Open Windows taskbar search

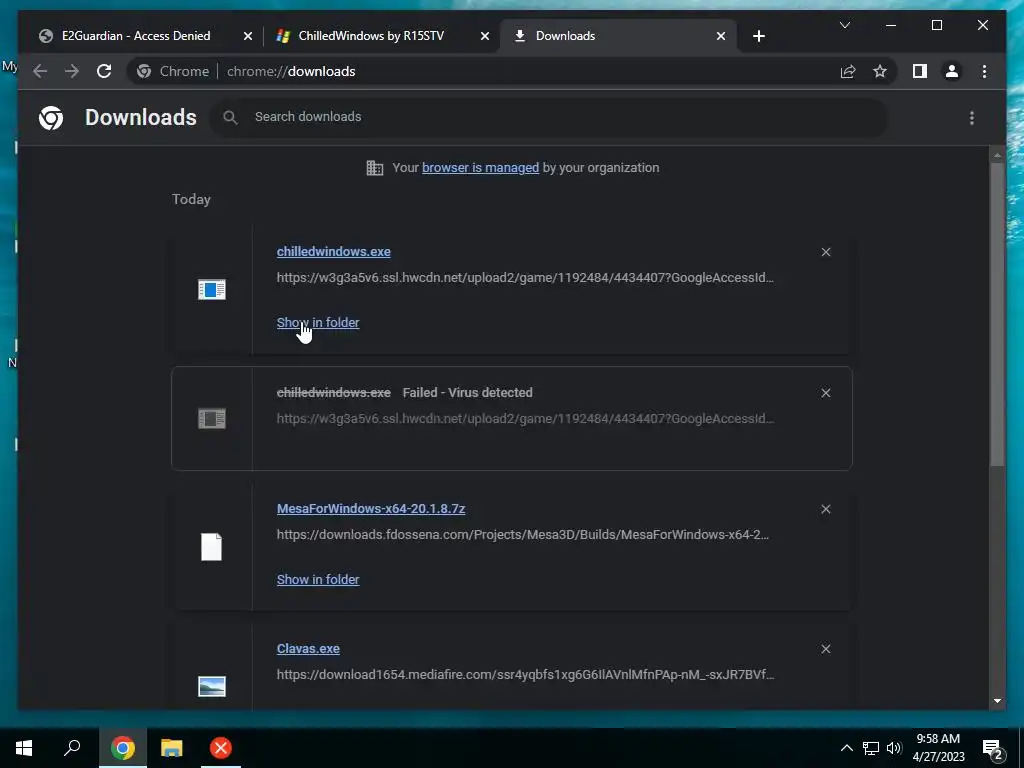click(x=72, y=748)
